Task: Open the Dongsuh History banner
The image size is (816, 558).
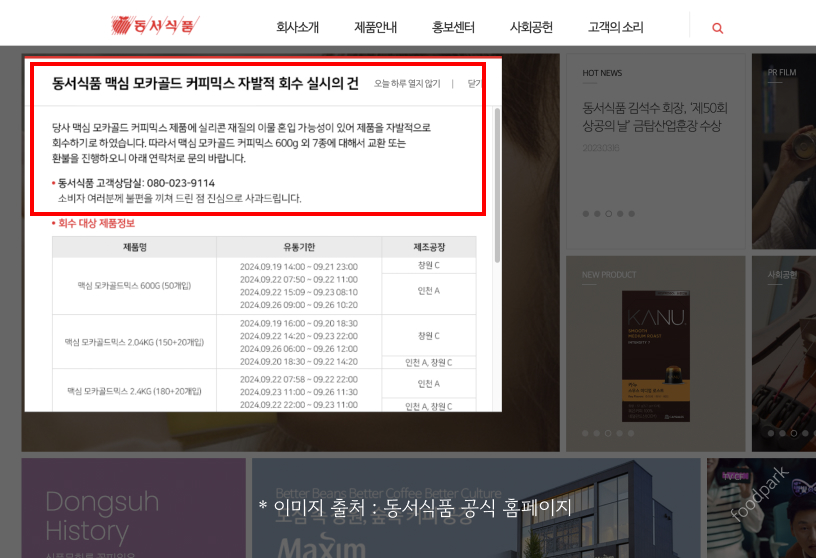Action: [x=133, y=508]
